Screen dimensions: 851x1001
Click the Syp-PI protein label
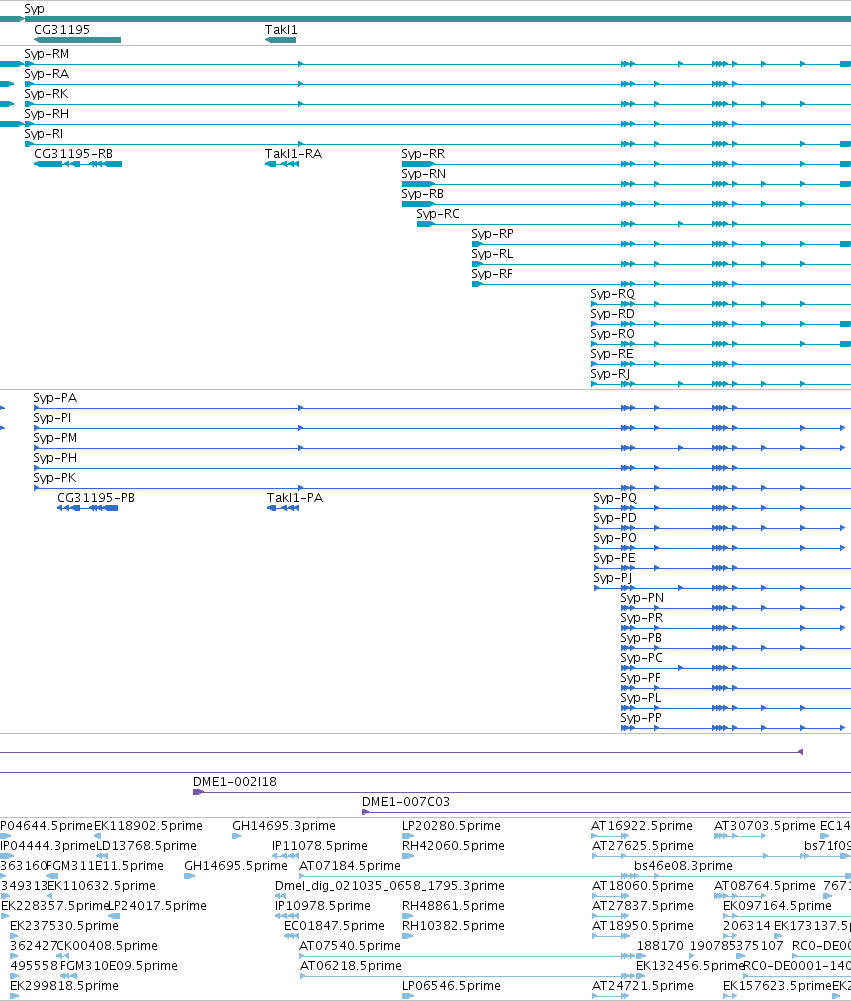point(52,418)
